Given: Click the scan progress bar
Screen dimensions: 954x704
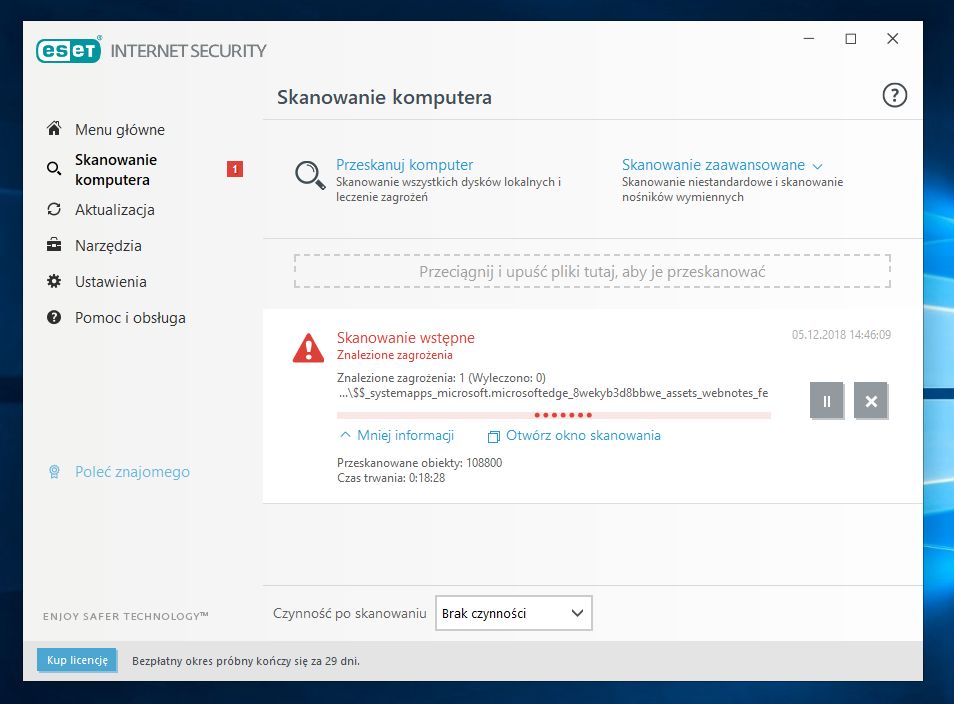Looking at the screenshot, I should tap(554, 415).
